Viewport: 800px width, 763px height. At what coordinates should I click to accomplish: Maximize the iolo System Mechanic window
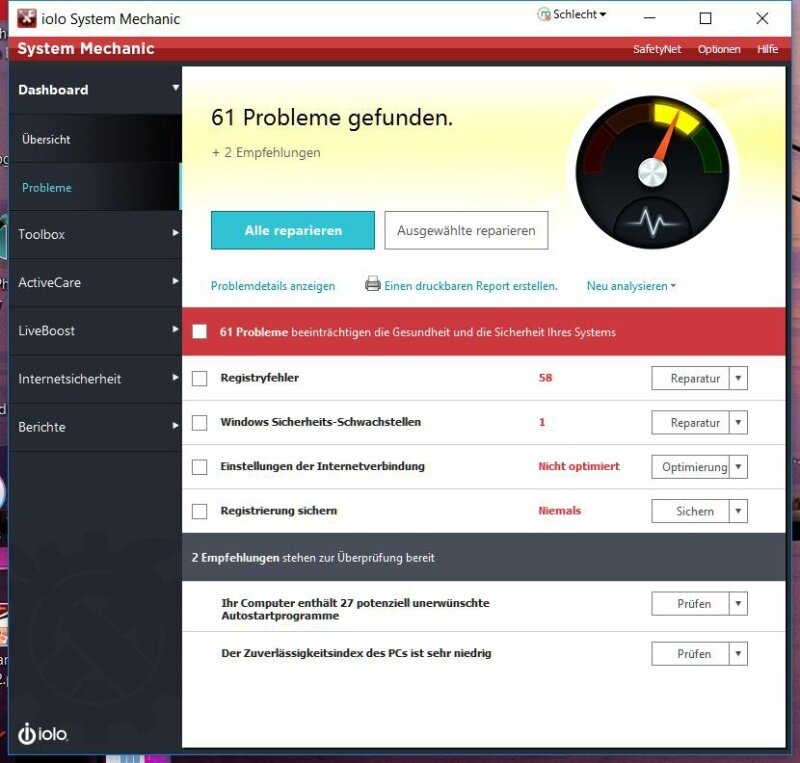705,18
